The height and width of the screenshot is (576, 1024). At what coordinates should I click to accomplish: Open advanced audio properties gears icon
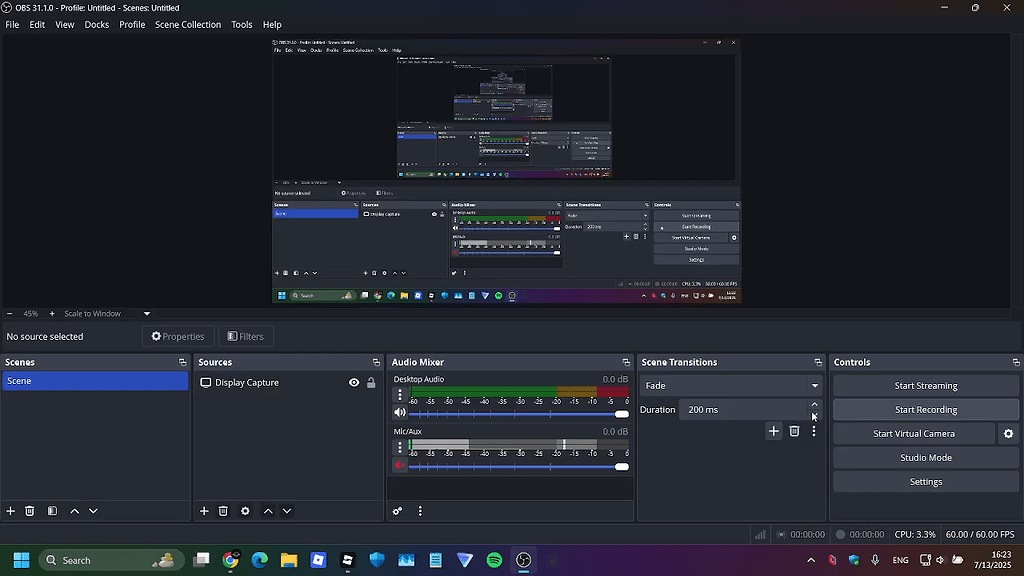(x=397, y=511)
